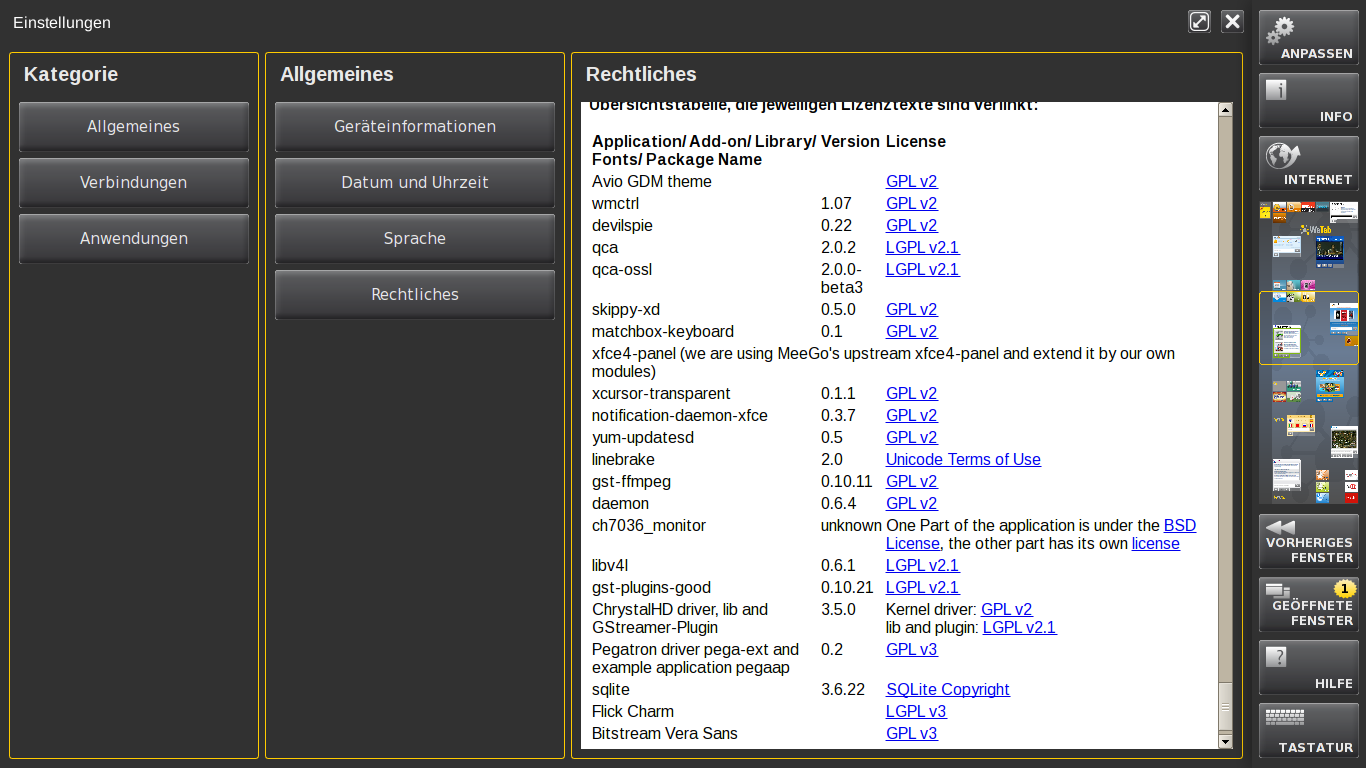Click the scroll down arrow in license list
Viewport: 1366px width, 768px height.
1225,741
